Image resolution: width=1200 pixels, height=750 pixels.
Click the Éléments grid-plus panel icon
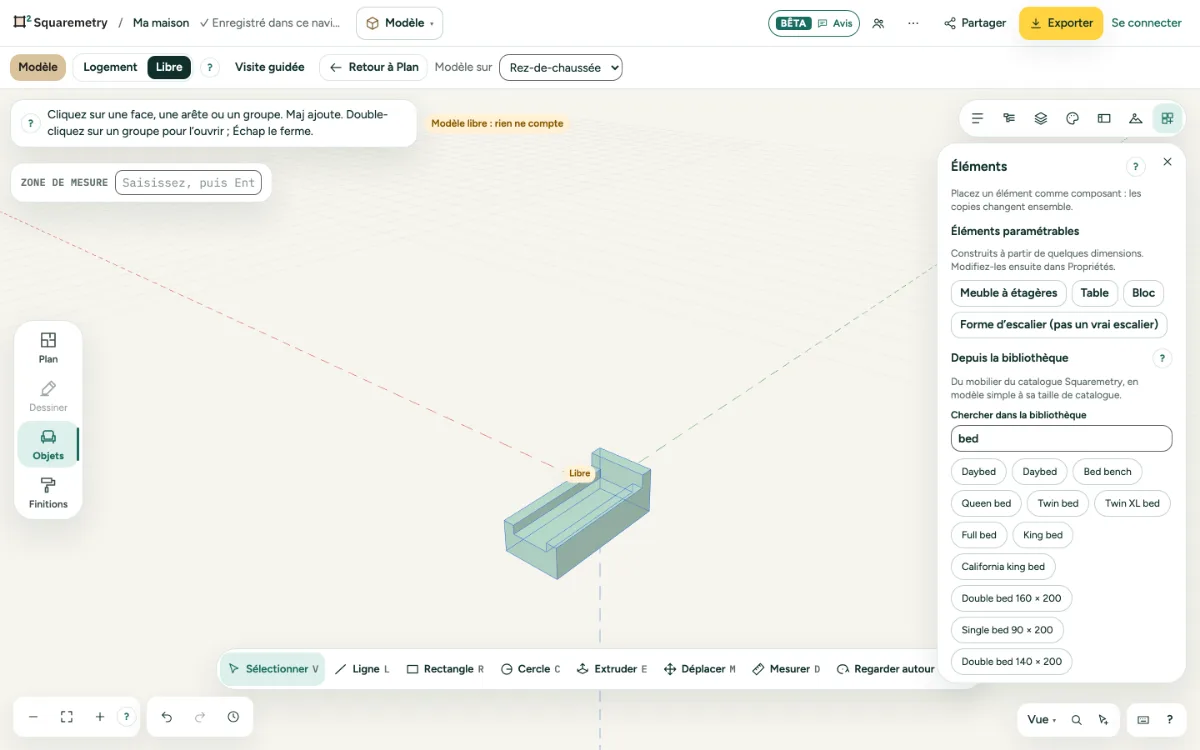pos(1167,118)
